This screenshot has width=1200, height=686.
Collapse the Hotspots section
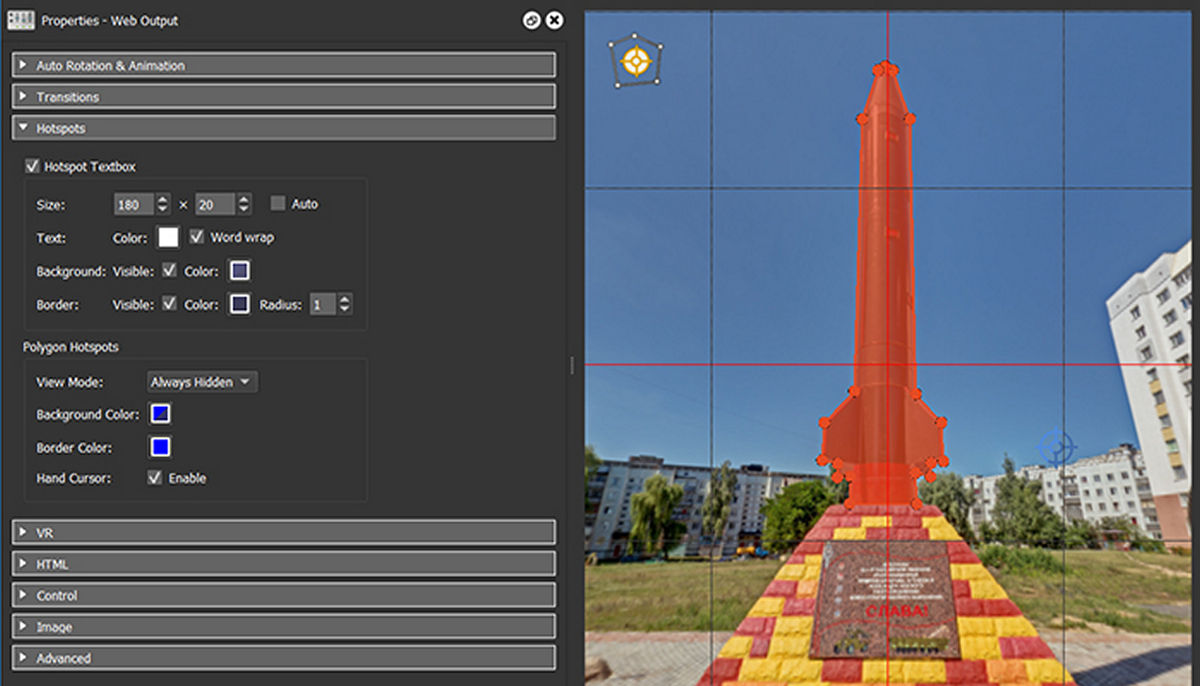pos(284,128)
